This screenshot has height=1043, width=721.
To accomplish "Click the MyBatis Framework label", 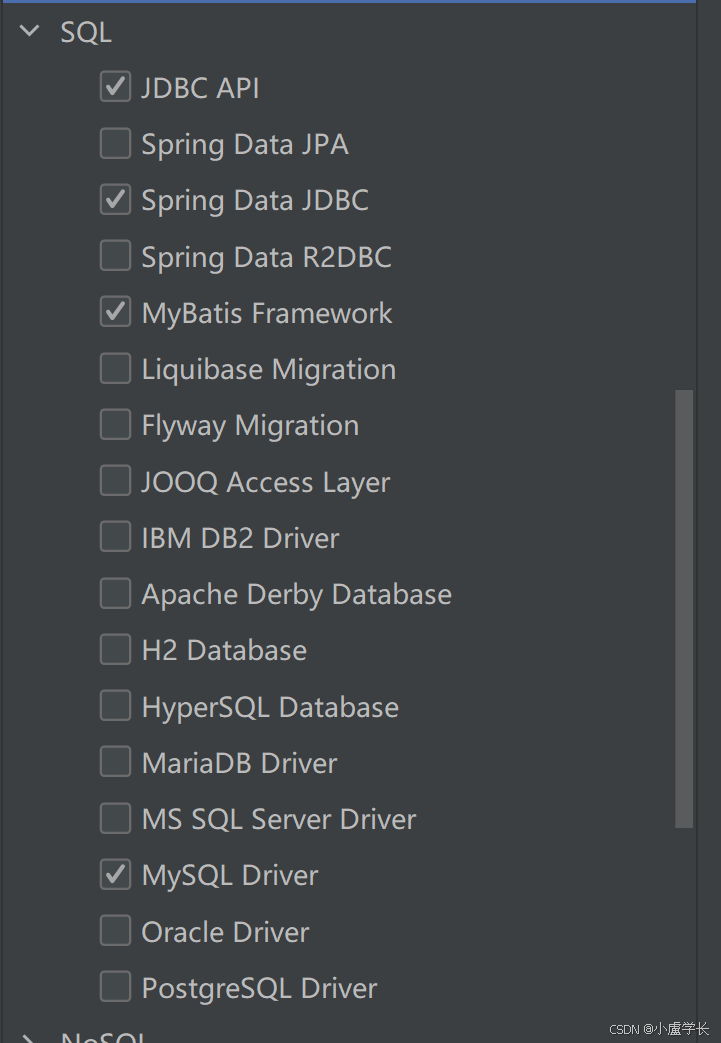I will point(267,313).
